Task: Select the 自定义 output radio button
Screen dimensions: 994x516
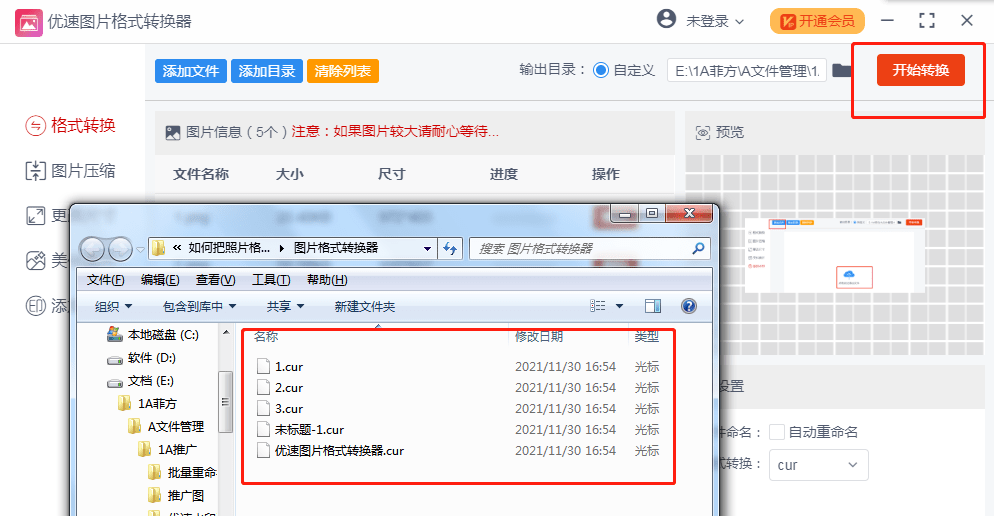Action: coord(600,70)
